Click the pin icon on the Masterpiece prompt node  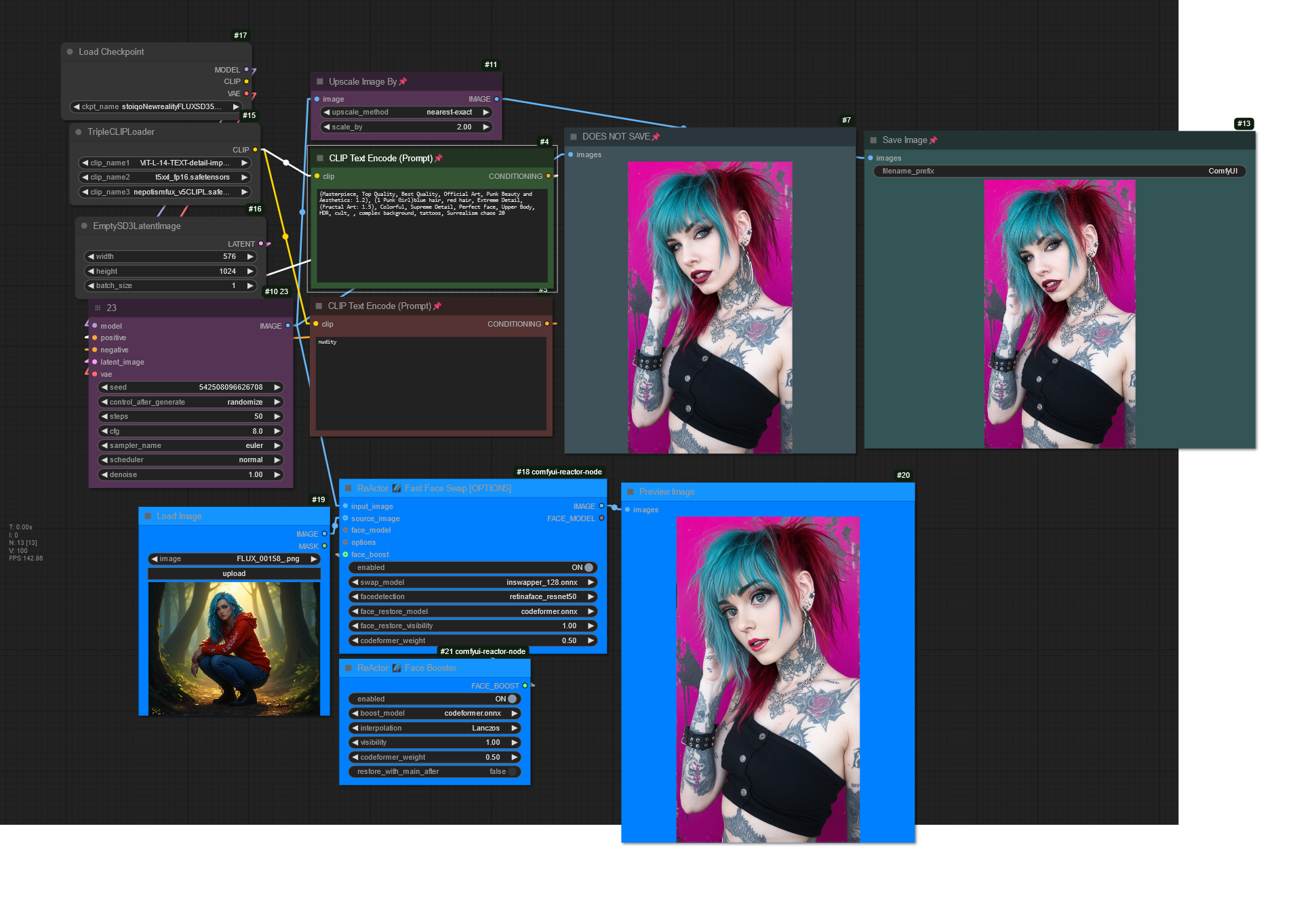tap(439, 158)
